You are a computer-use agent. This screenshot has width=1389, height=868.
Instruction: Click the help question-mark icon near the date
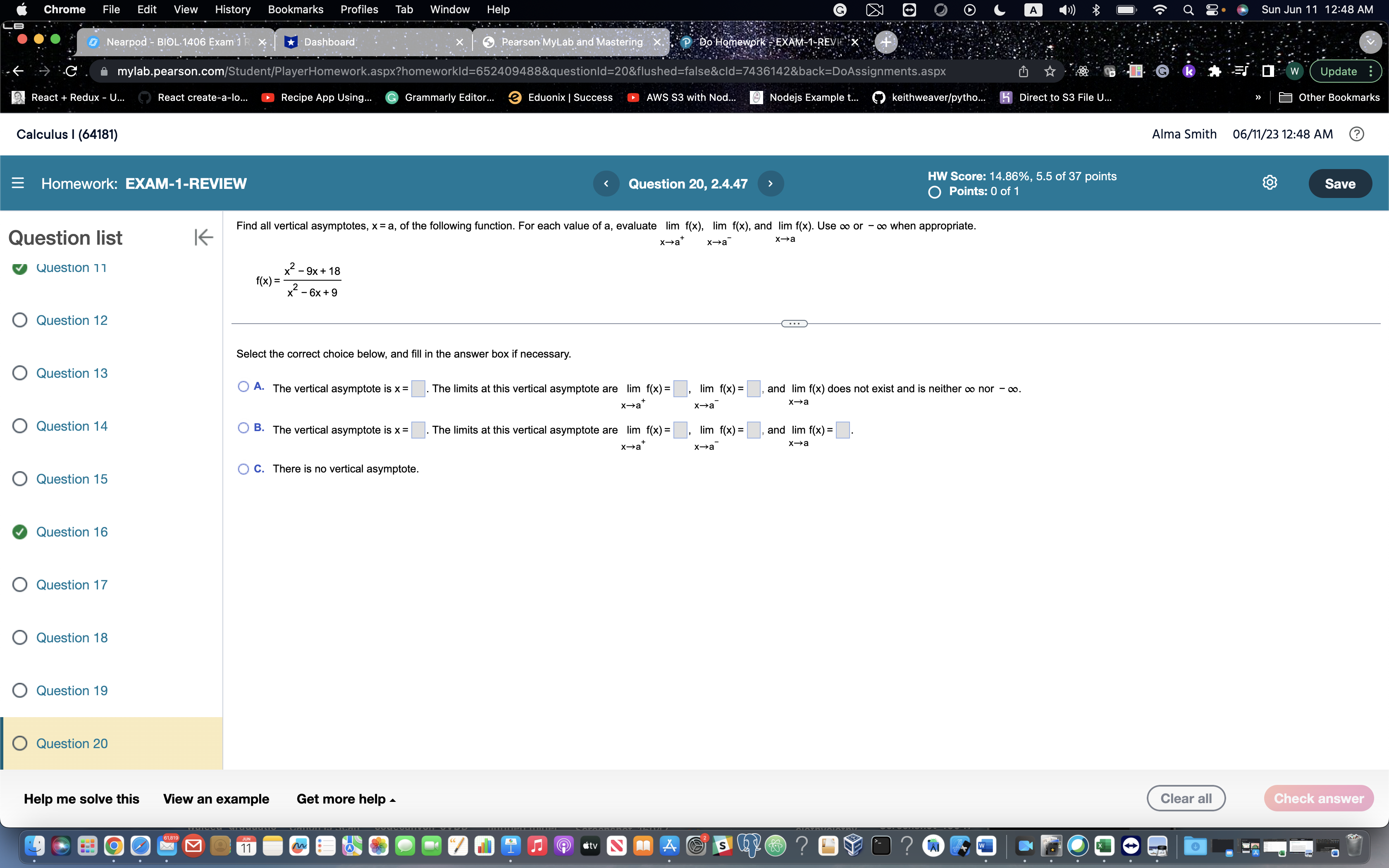point(1357,134)
